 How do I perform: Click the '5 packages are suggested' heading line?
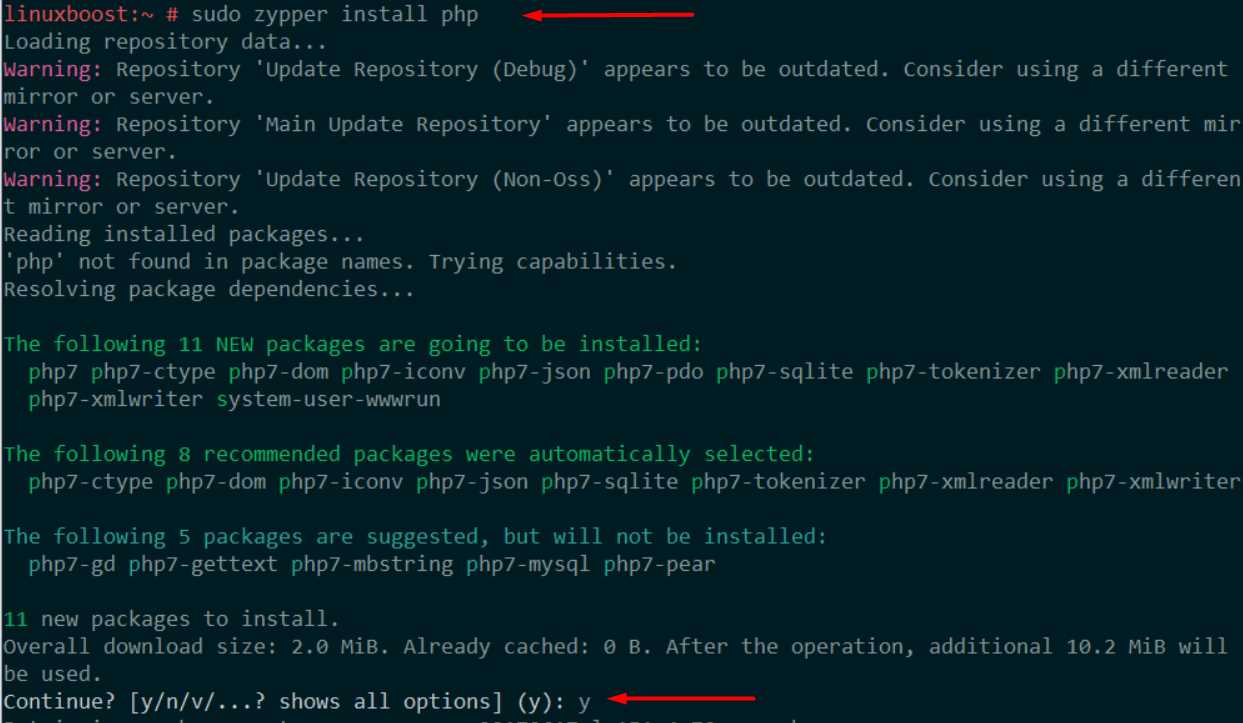point(415,537)
